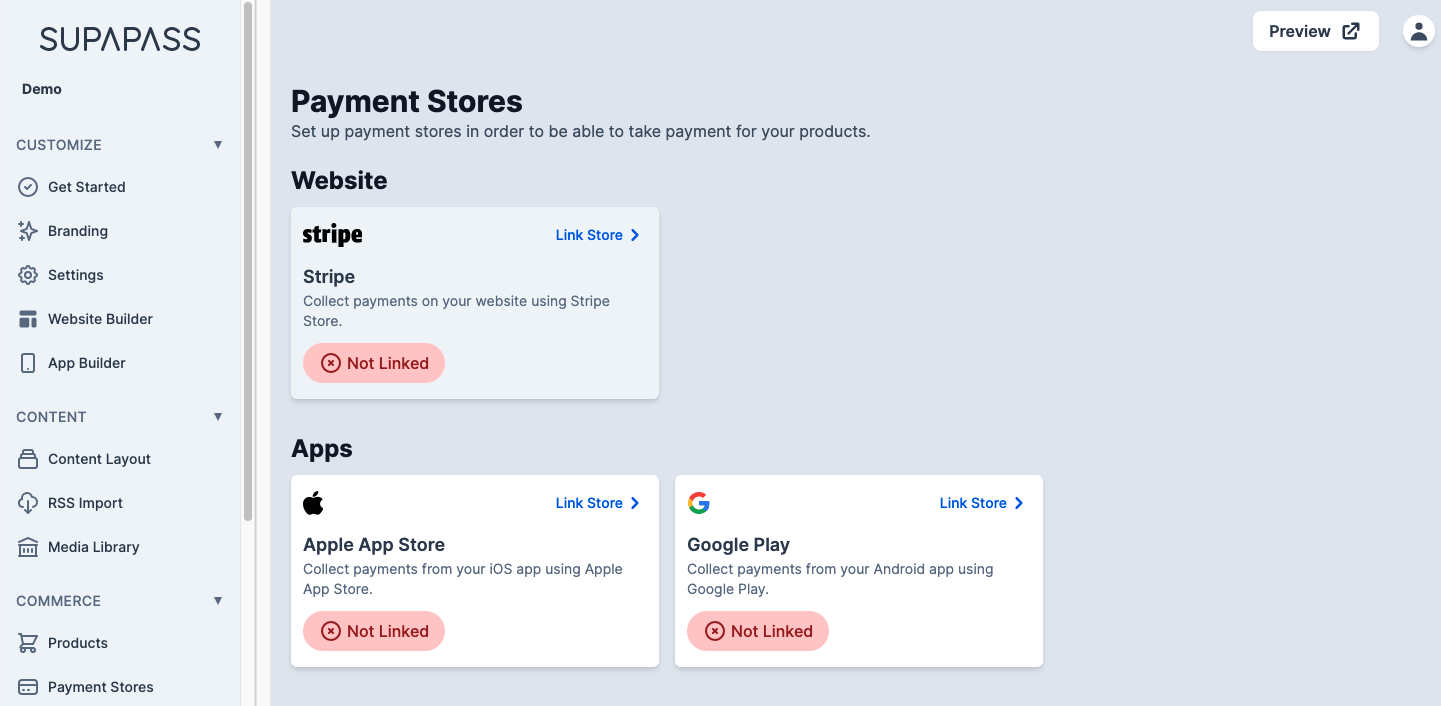Screen dimensions: 1441x706
Task: Click the RSS Import cloud icon
Action: 28,503
